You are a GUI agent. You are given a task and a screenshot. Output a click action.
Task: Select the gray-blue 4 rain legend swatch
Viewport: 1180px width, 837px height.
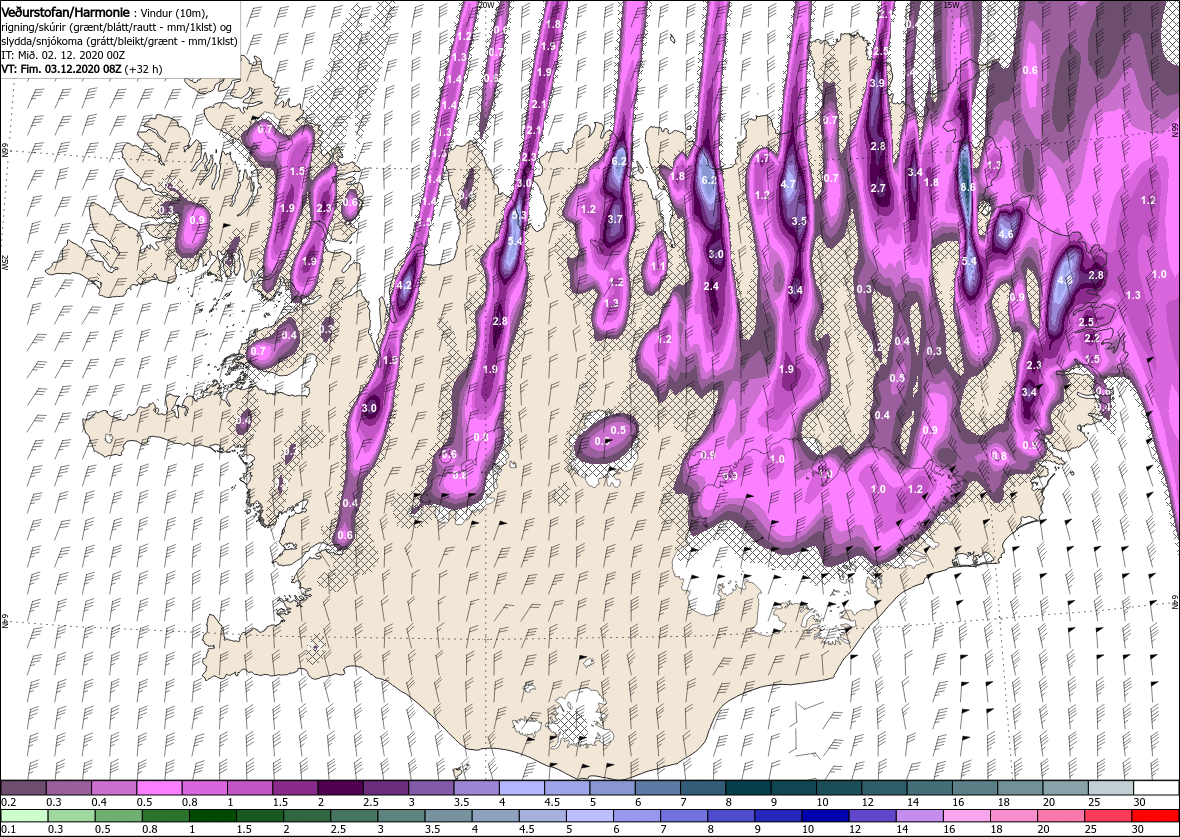click(x=495, y=816)
